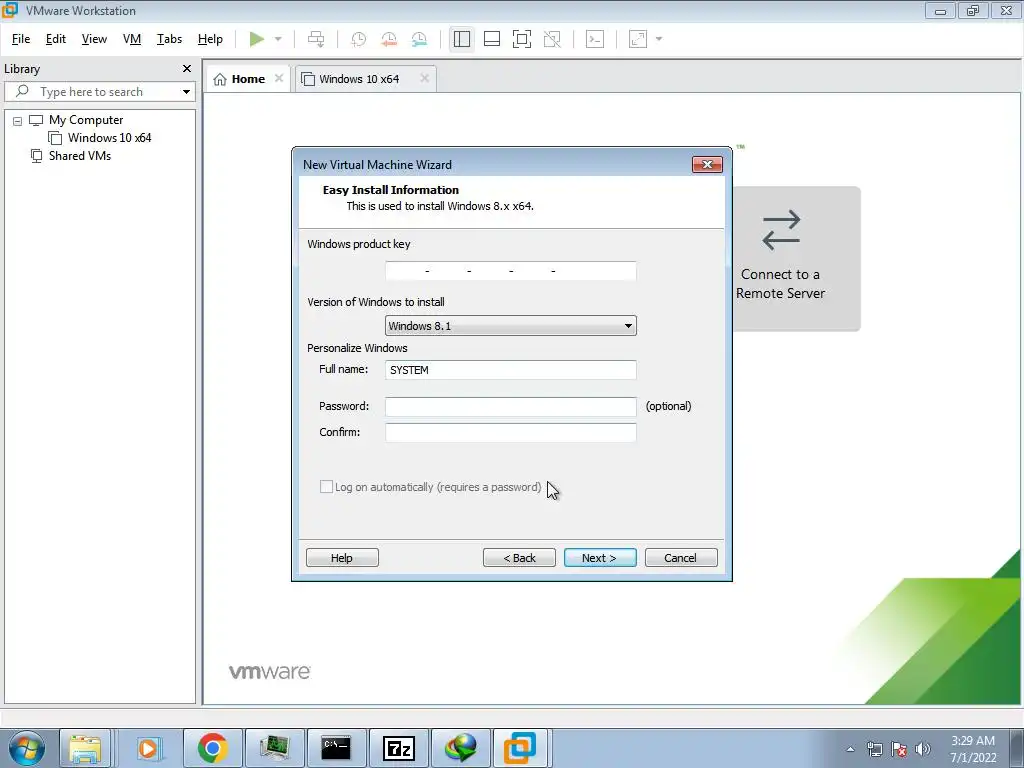Open the Version of Windows dropdown

coord(511,326)
